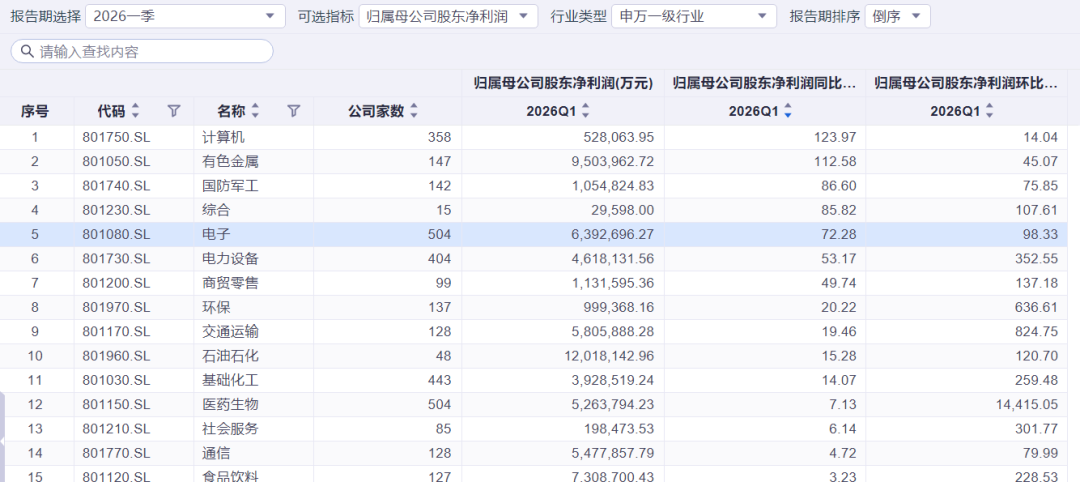
Task: Open 报告期选择 dropdown showing 2026一季
Action: [185, 17]
